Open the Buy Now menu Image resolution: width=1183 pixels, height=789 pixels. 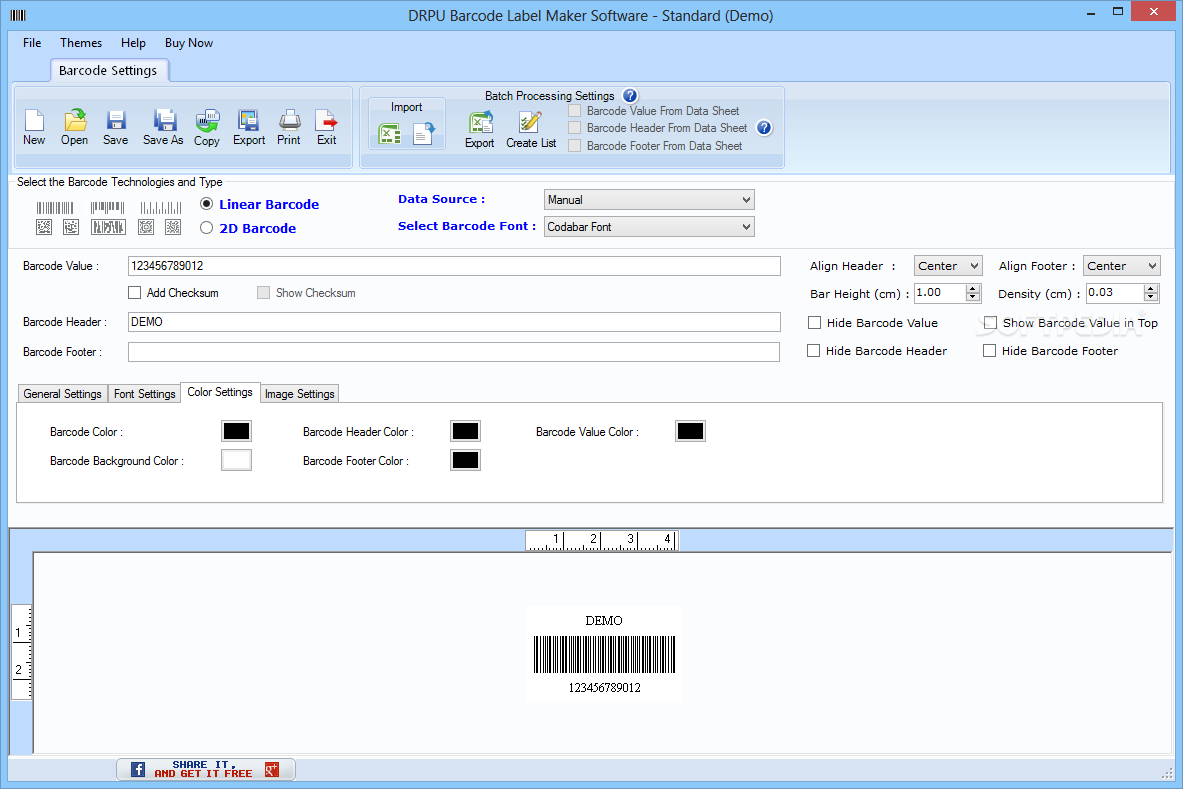tap(189, 43)
